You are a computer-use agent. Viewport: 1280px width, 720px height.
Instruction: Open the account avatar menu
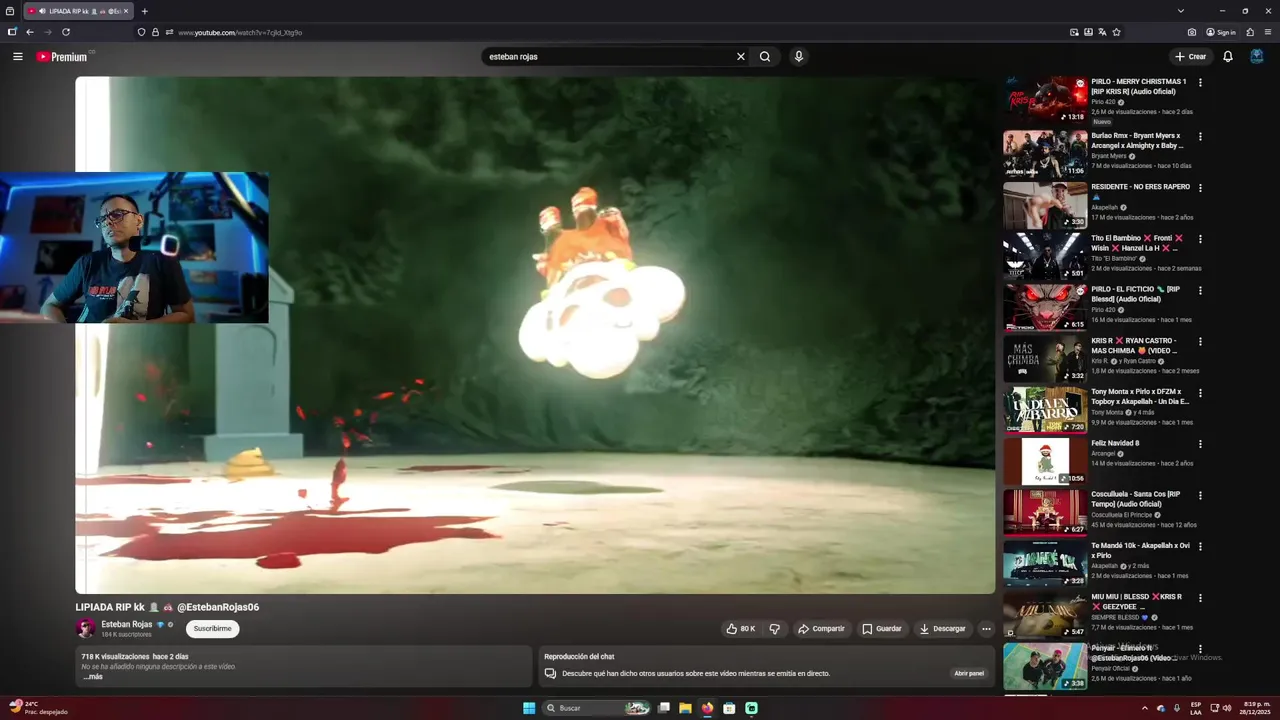tap(1257, 57)
